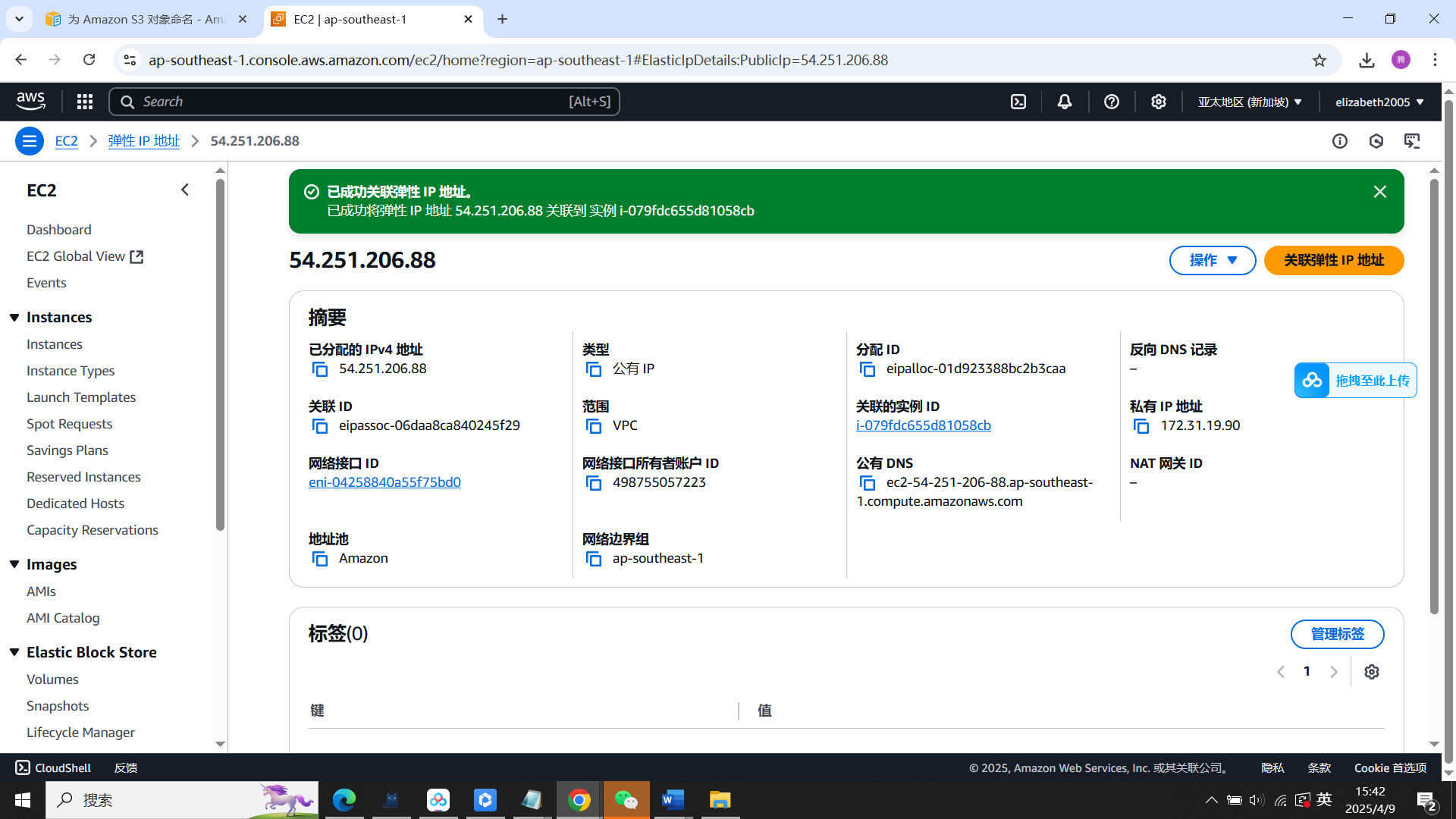
Task: Click the AWS logo to go home
Action: click(x=30, y=101)
